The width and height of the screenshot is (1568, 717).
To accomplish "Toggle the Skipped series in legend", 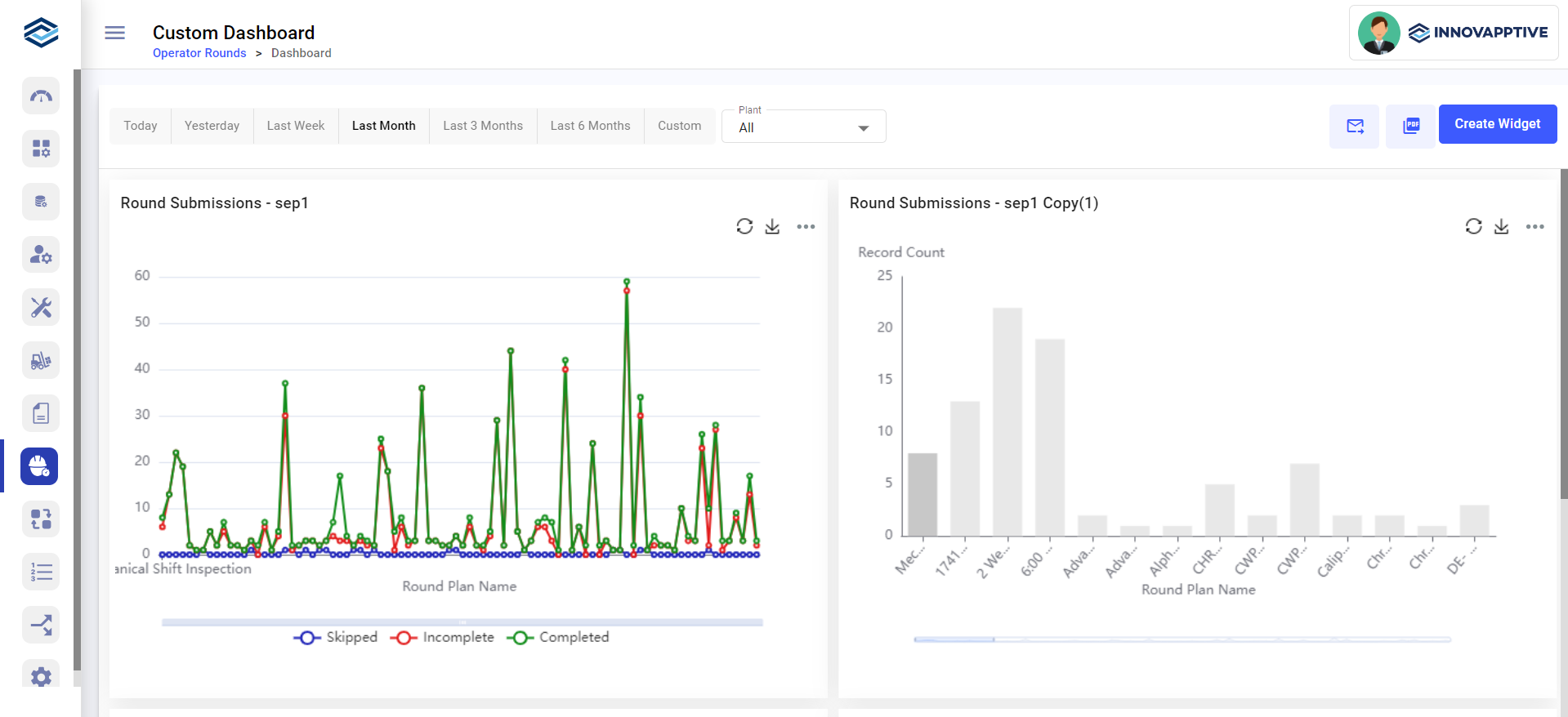I will tap(336, 637).
